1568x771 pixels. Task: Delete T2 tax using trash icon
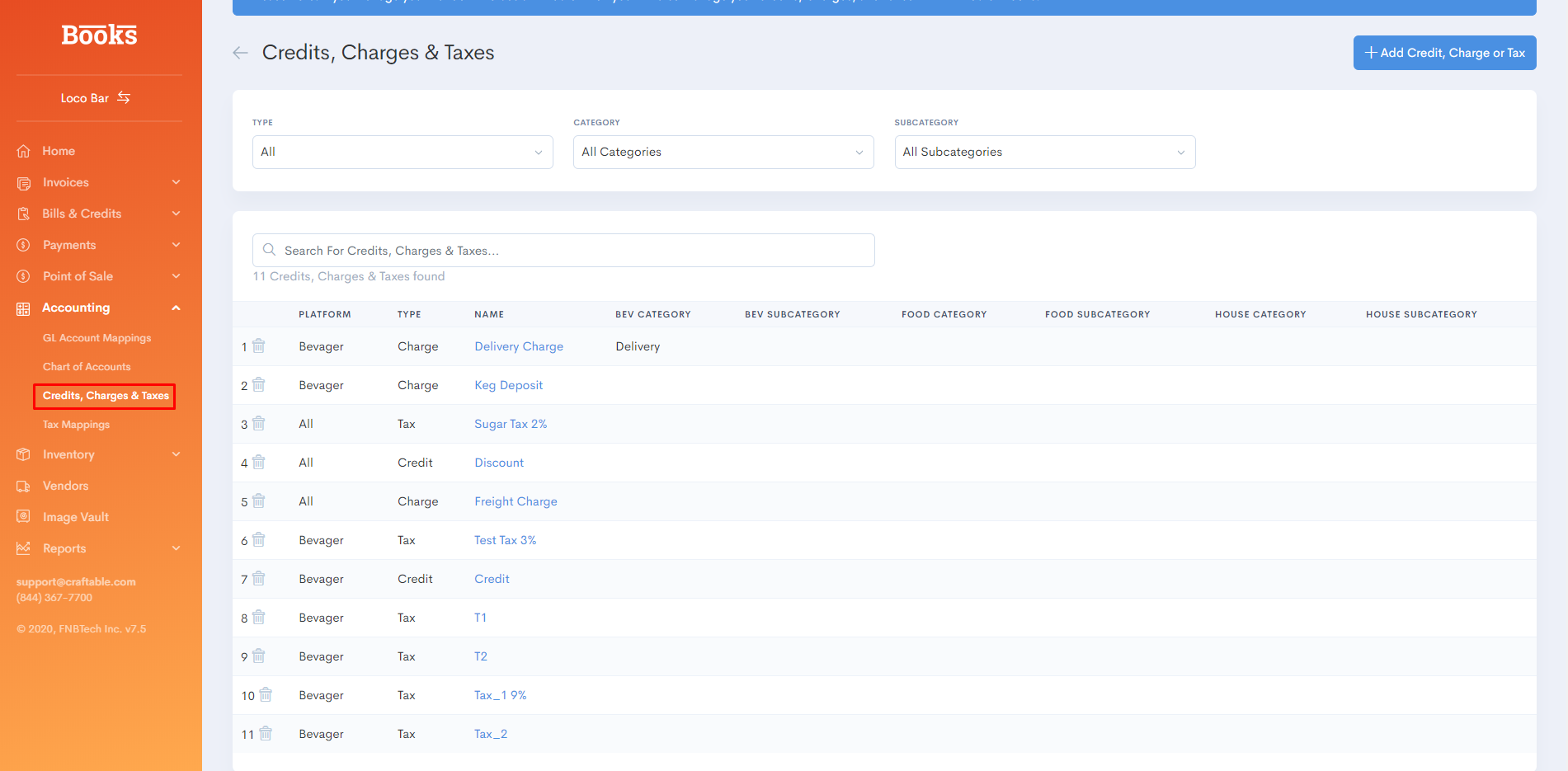tap(259, 656)
